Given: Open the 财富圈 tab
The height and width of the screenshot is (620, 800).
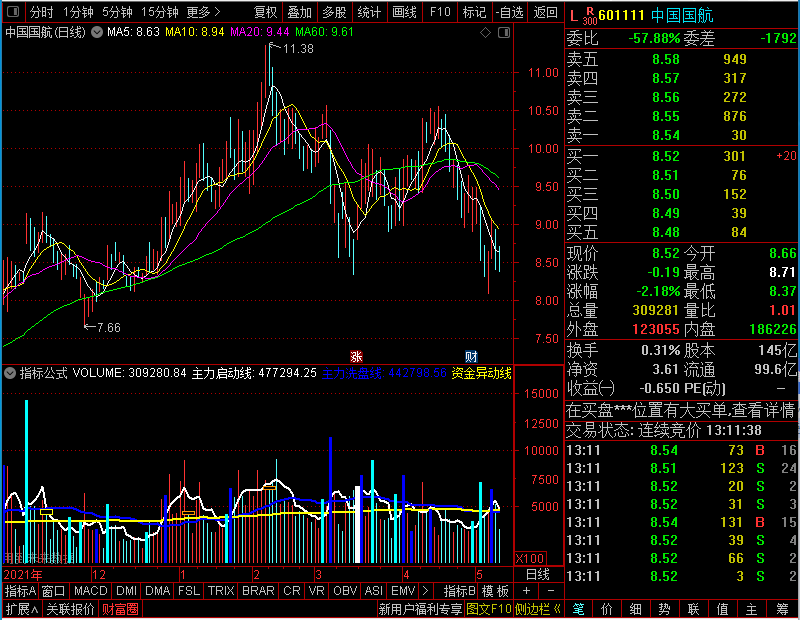Looking at the screenshot, I should tap(120, 609).
